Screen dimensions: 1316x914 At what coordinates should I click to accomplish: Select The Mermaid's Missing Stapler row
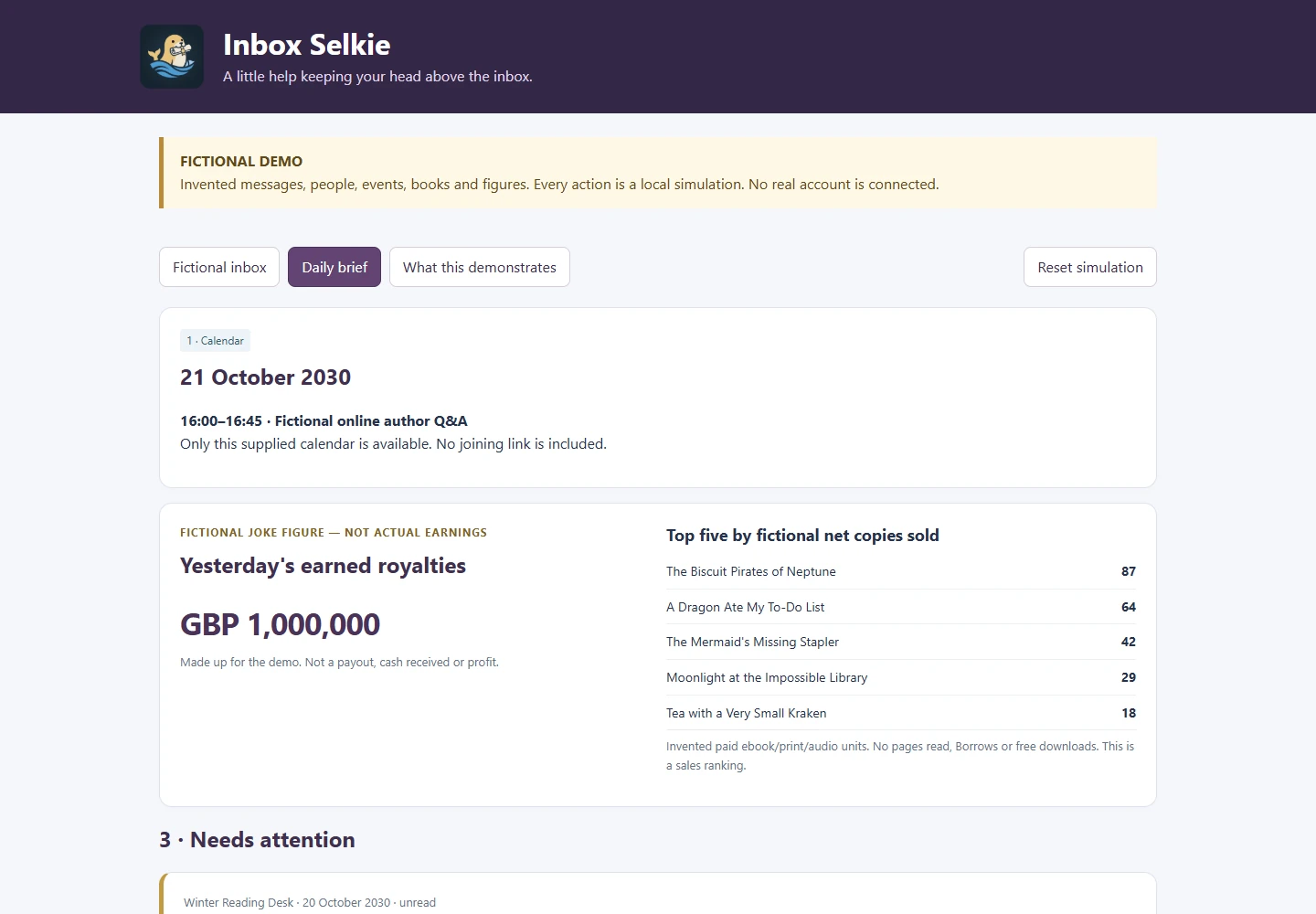coord(901,642)
